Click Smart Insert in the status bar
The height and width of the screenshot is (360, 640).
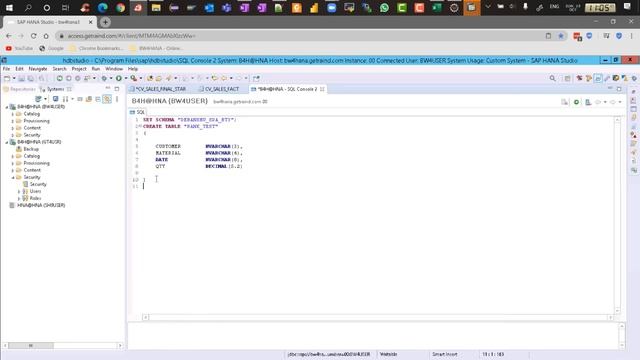[x=445, y=354]
